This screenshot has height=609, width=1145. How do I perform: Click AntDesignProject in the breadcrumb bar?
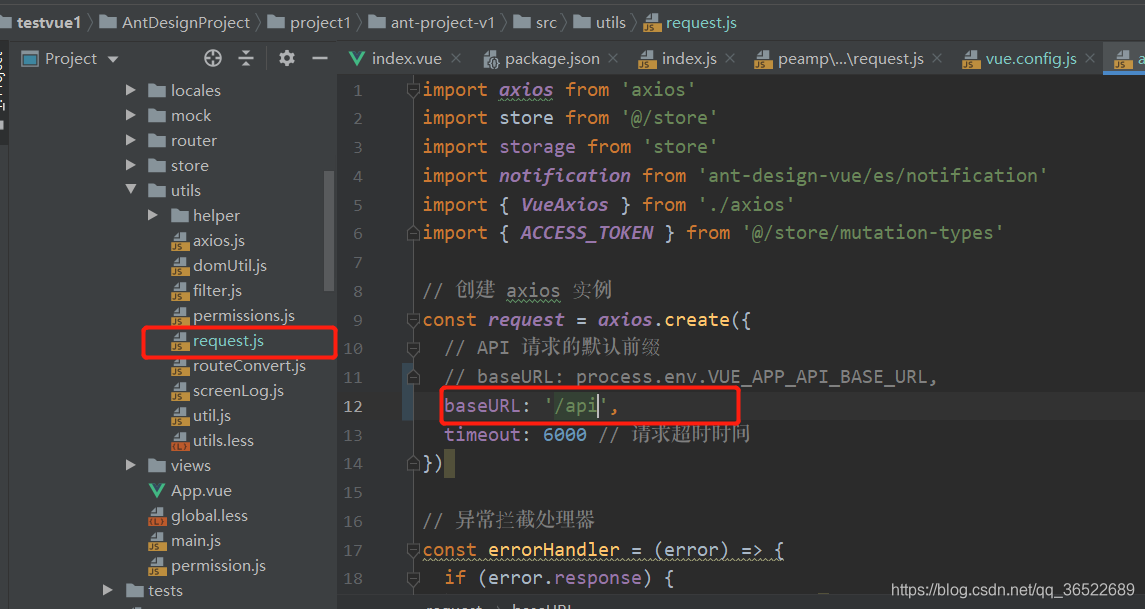point(185,23)
